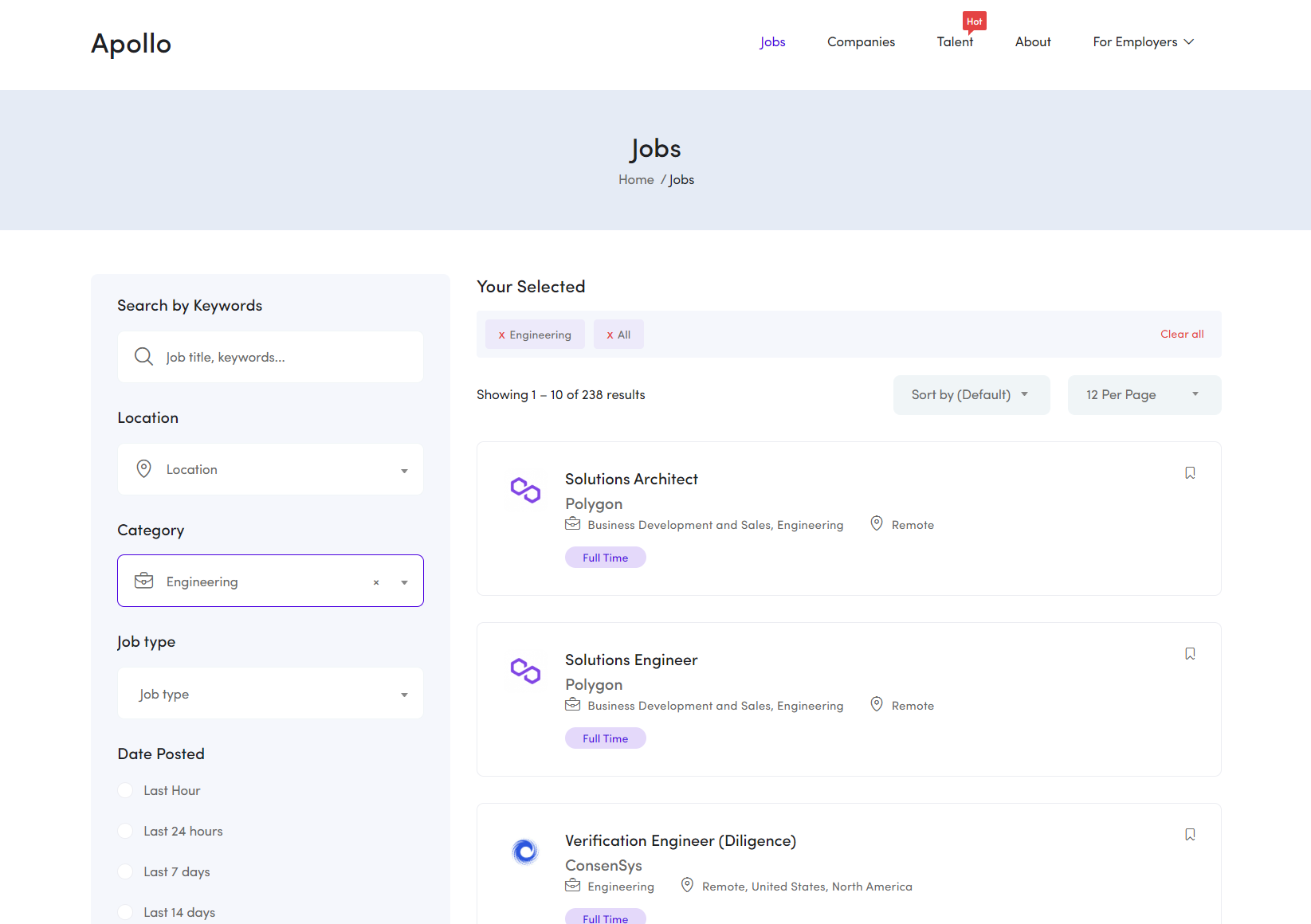This screenshot has height=924, width=1311.
Task: Open the Location dropdown
Action: point(270,469)
